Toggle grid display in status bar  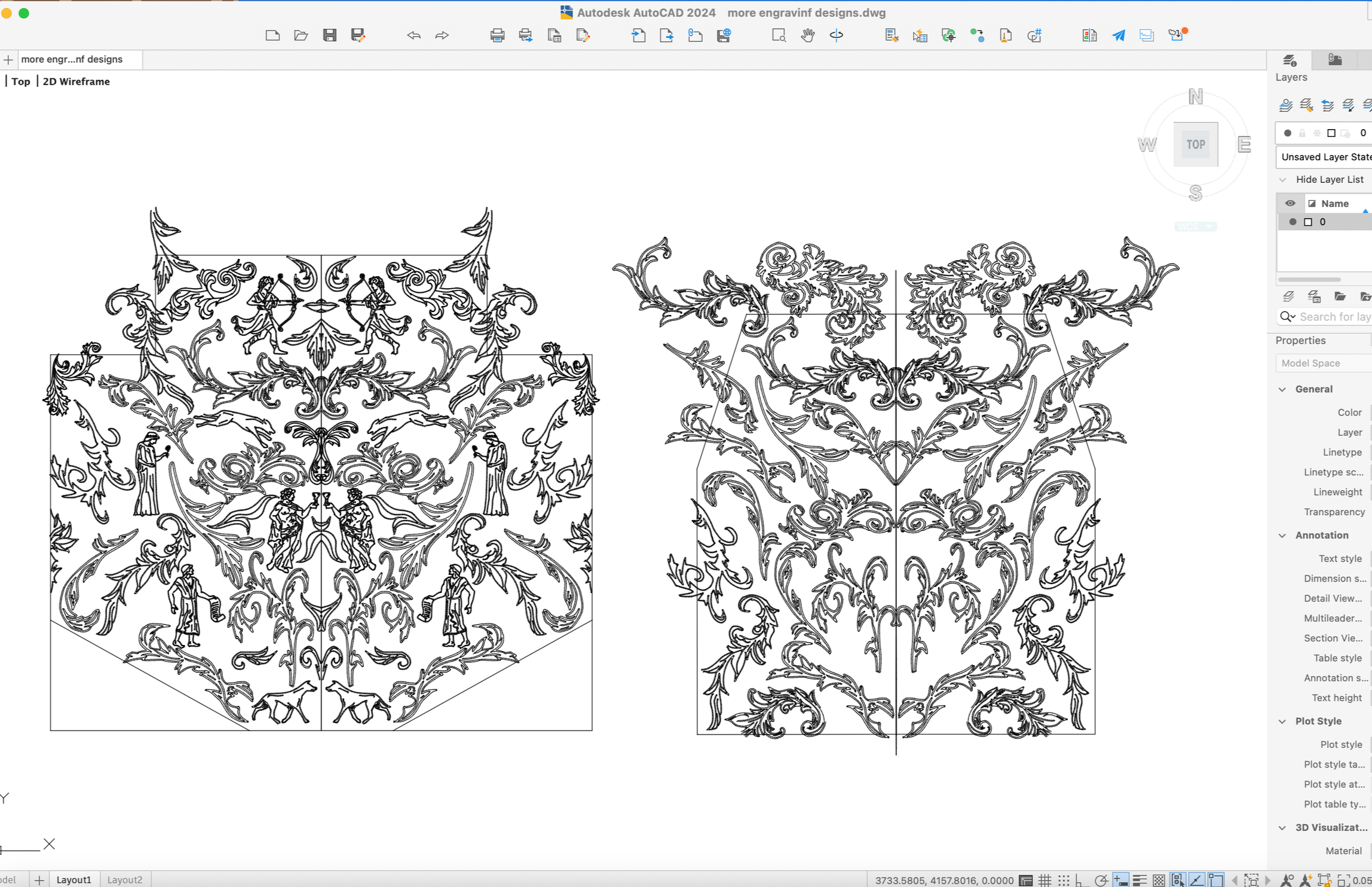tap(1045, 880)
